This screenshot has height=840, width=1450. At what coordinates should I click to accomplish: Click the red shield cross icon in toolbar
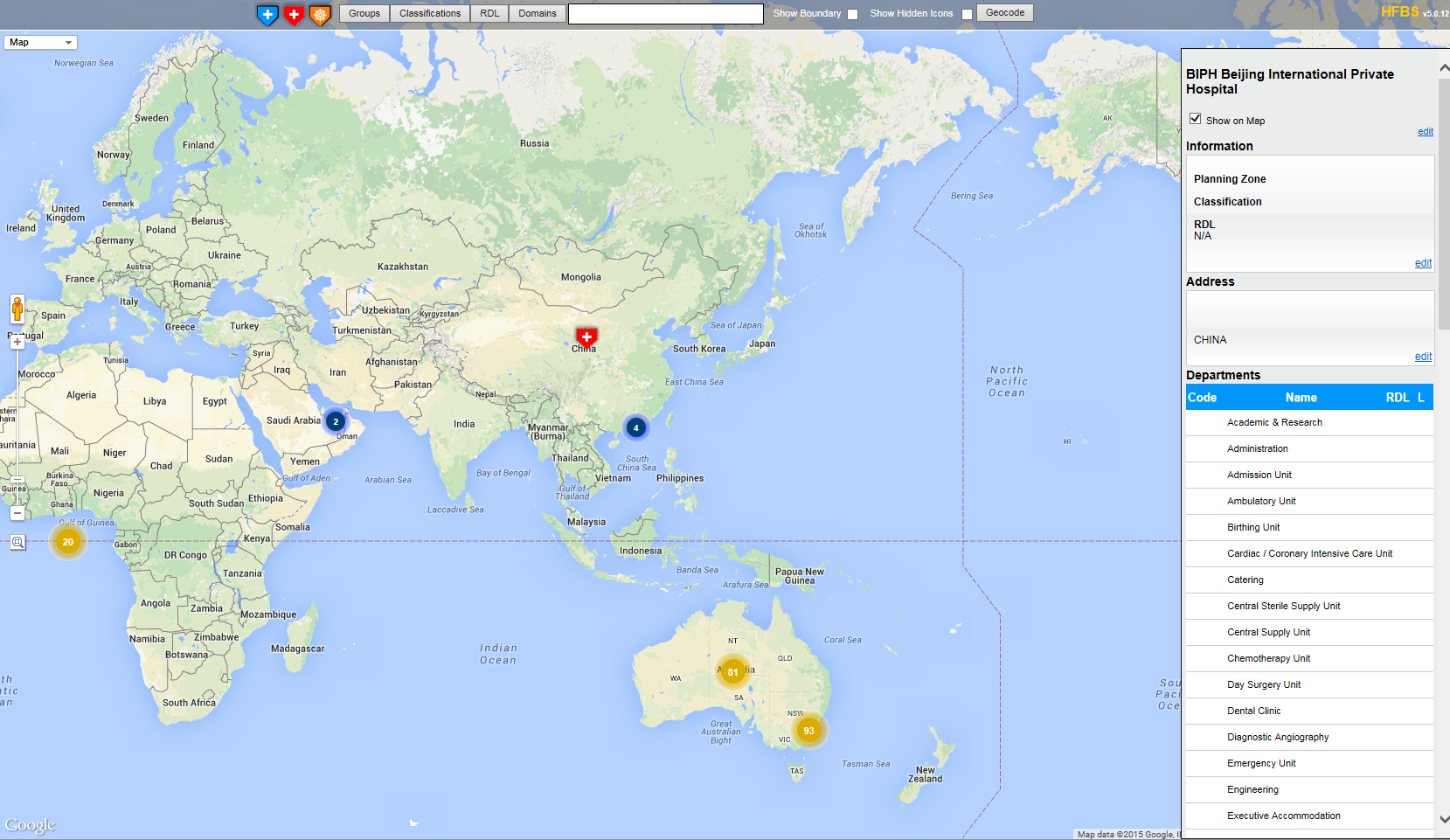[294, 15]
